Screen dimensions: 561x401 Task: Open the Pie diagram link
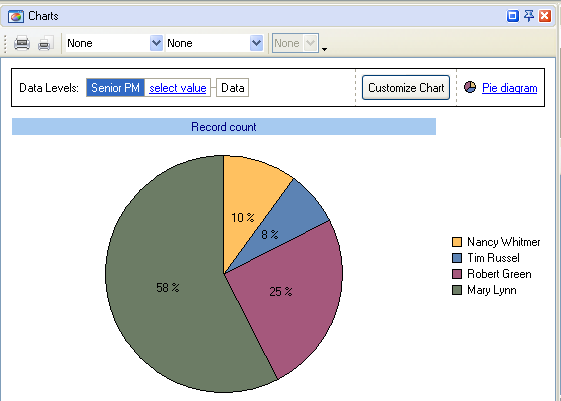pyautogui.click(x=509, y=88)
